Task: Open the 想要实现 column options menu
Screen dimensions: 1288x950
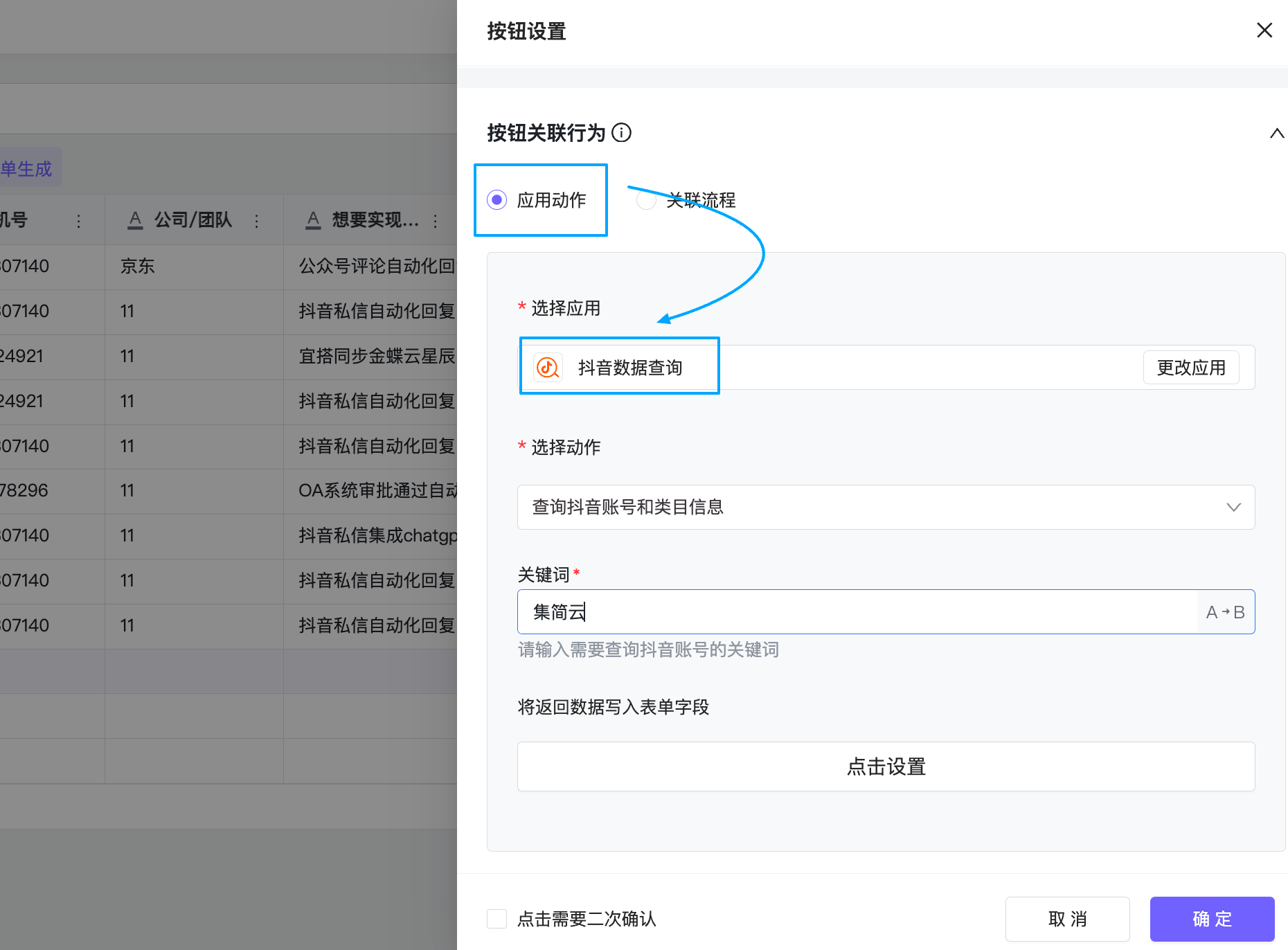Action: pos(436,221)
